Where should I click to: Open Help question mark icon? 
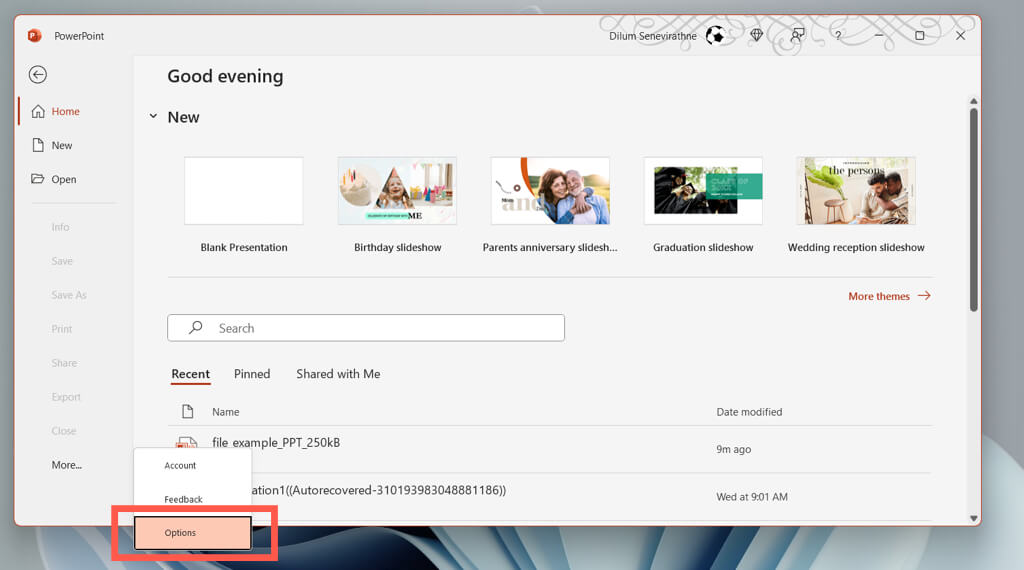click(838, 36)
